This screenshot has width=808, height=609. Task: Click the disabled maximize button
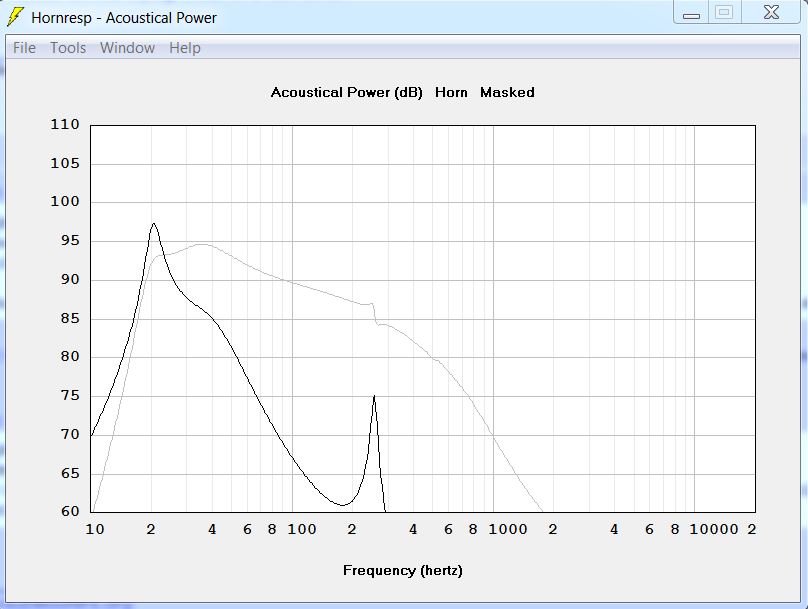pyautogui.click(x=724, y=12)
